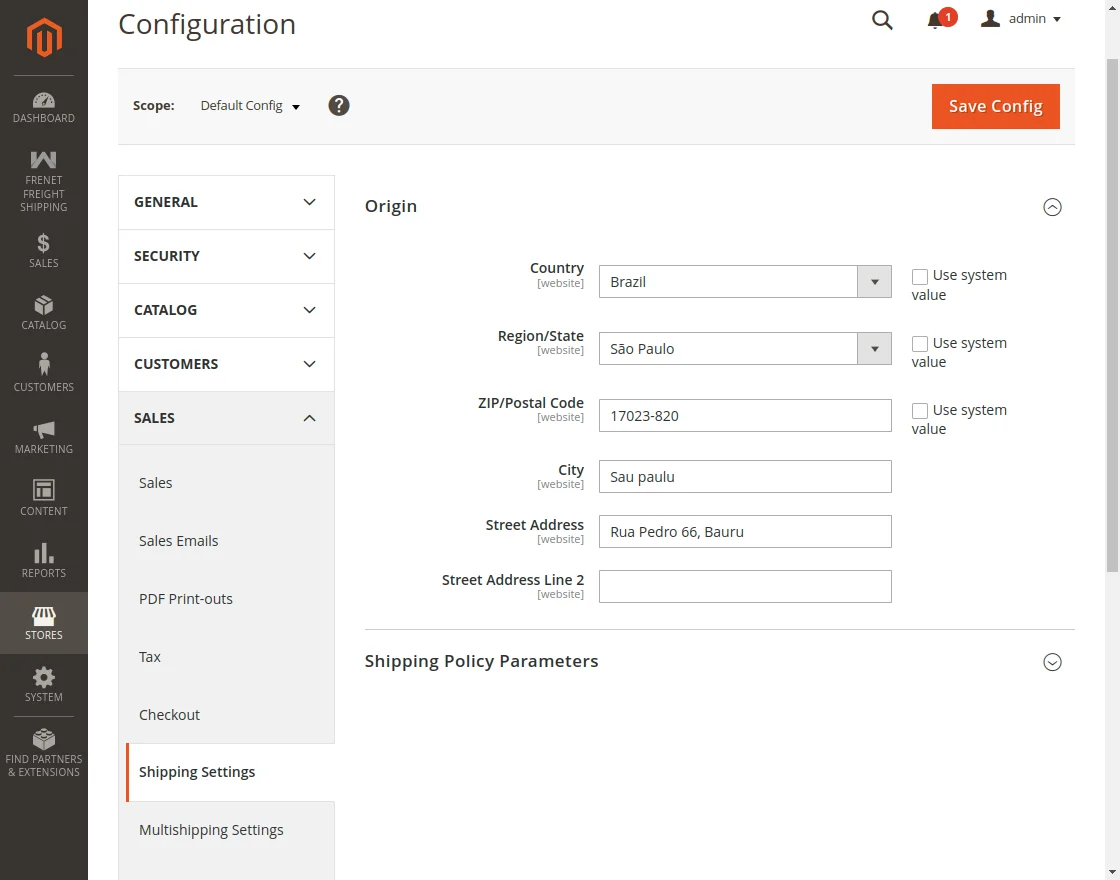This screenshot has width=1120, height=880.
Task: Open the Dashboard from the sidebar
Action: coord(43,107)
